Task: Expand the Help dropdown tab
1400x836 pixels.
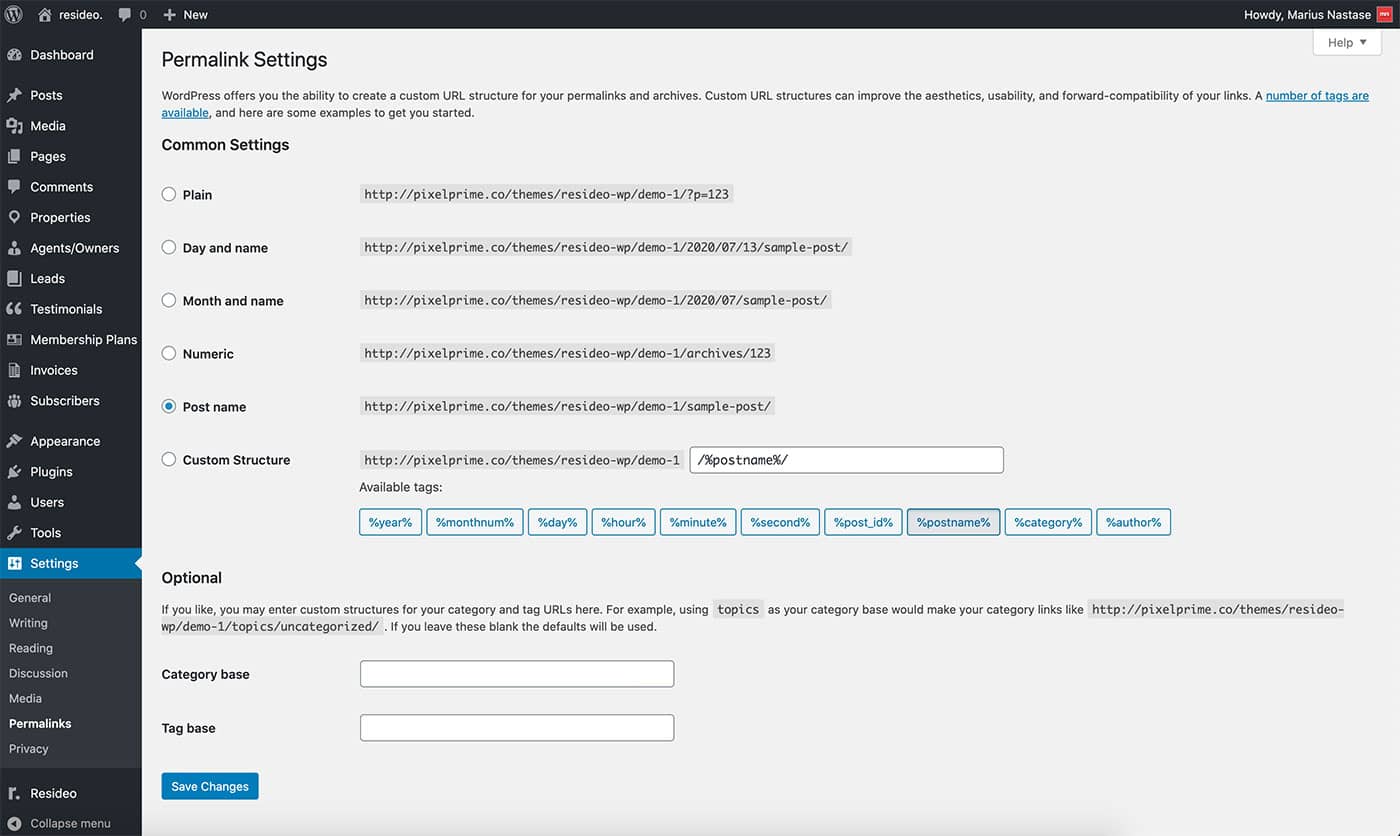Action: pyautogui.click(x=1346, y=43)
